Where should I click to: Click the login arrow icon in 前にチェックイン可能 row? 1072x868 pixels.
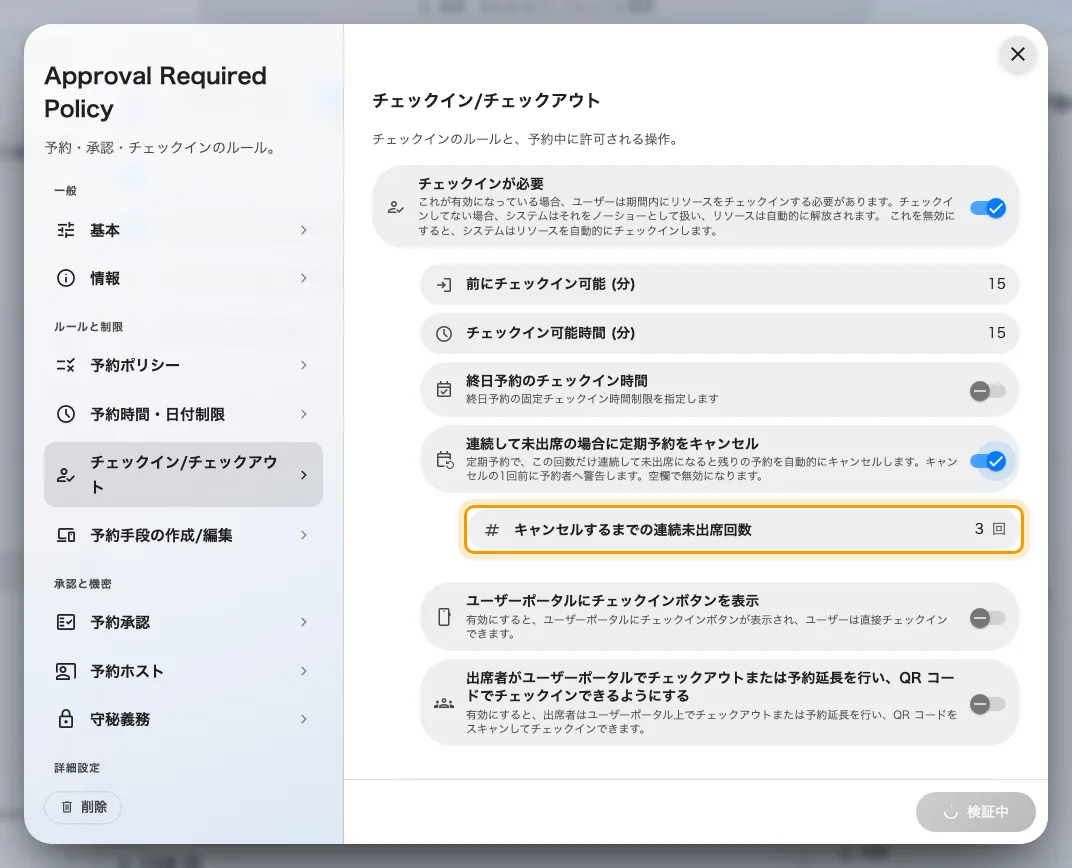tap(444, 284)
